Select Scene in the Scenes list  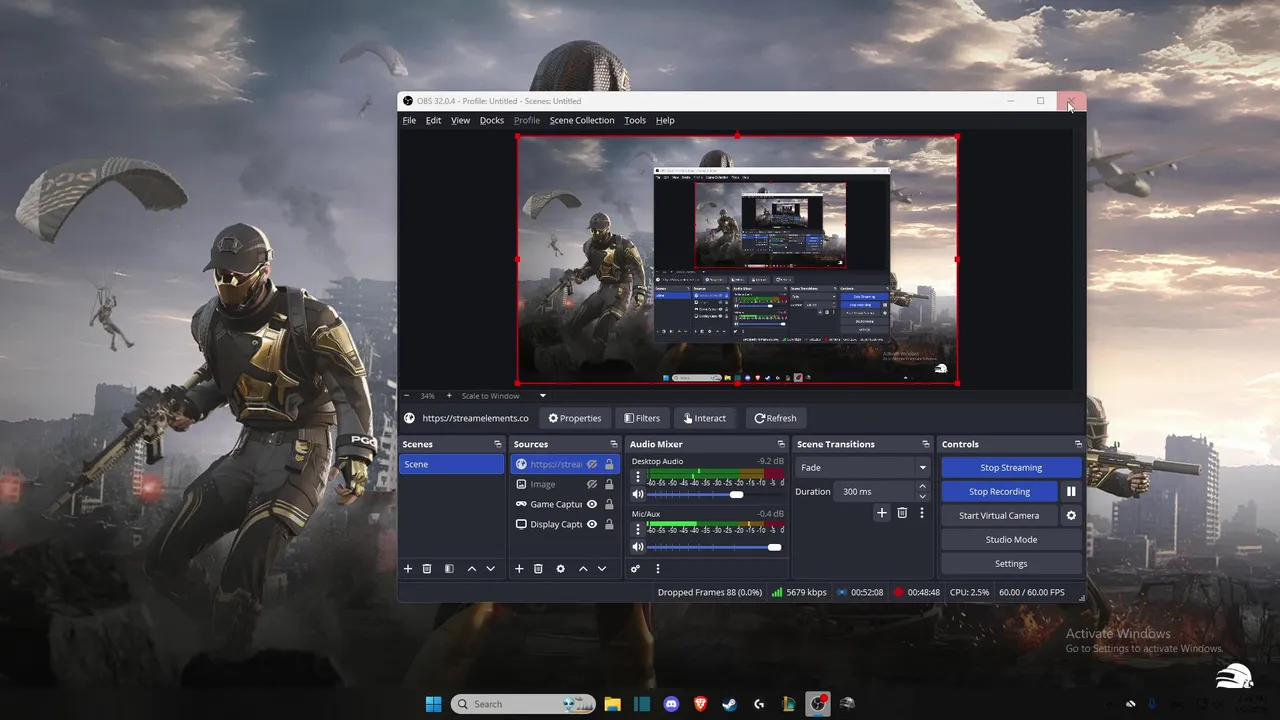tap(452, 464)
